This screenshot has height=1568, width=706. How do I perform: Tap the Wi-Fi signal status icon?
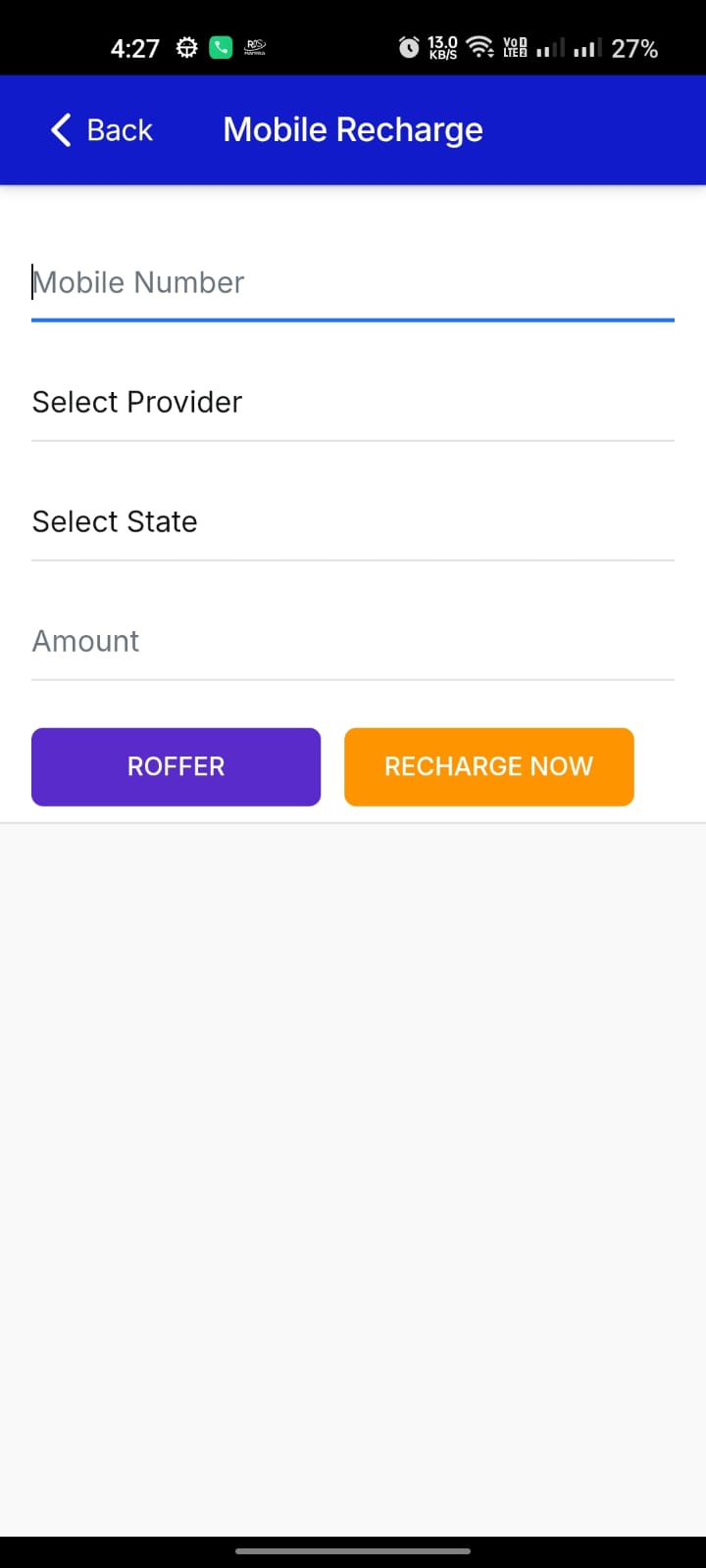click(479, 47)
